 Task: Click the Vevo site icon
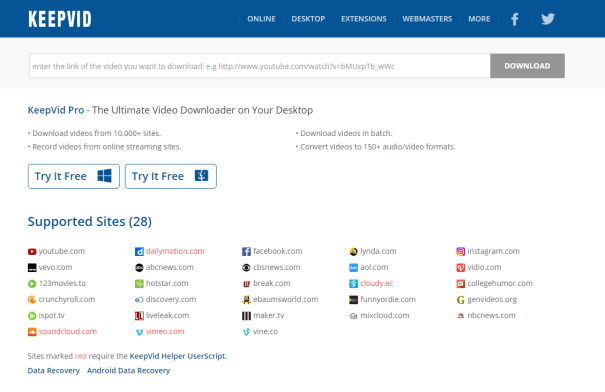click(x=32, y=268)
